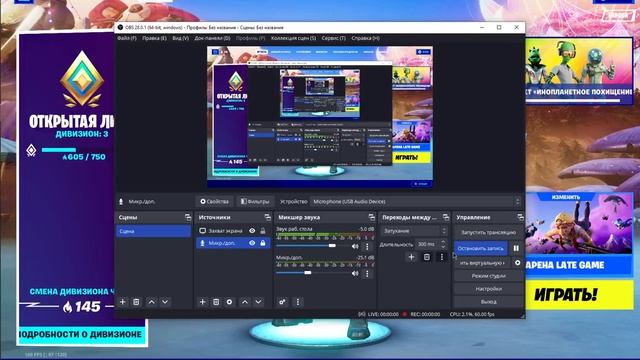This screenshot has height=360, width=640.
Task: Open the Устройство Microphone (USB Audio Device) dropdown
Action: [416, 202]
